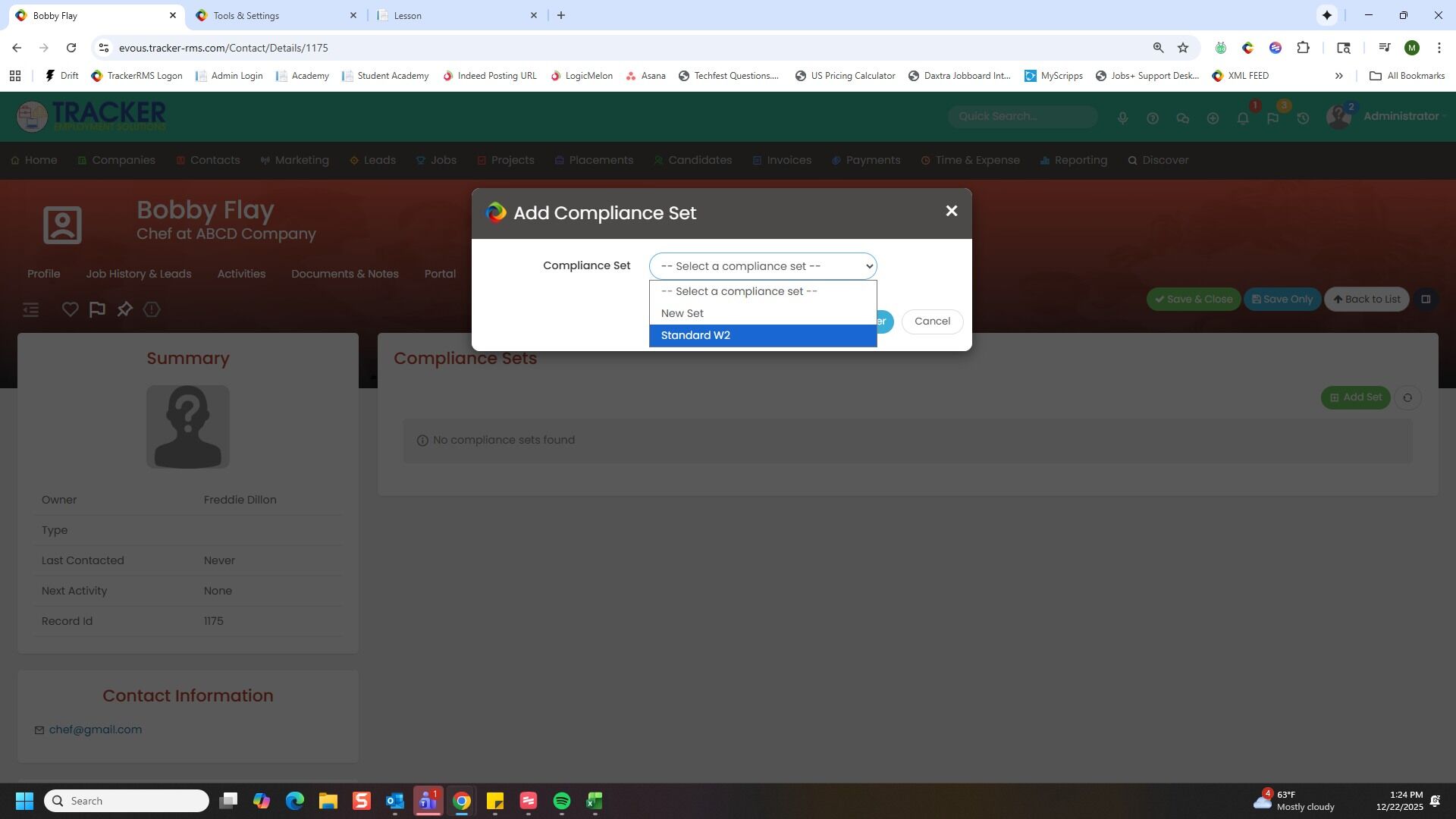Click the Cancel button in dialog
Image resolution: width=1456 pixels, height=819 pixels.
pyautogui.click(x=931, y=321)
